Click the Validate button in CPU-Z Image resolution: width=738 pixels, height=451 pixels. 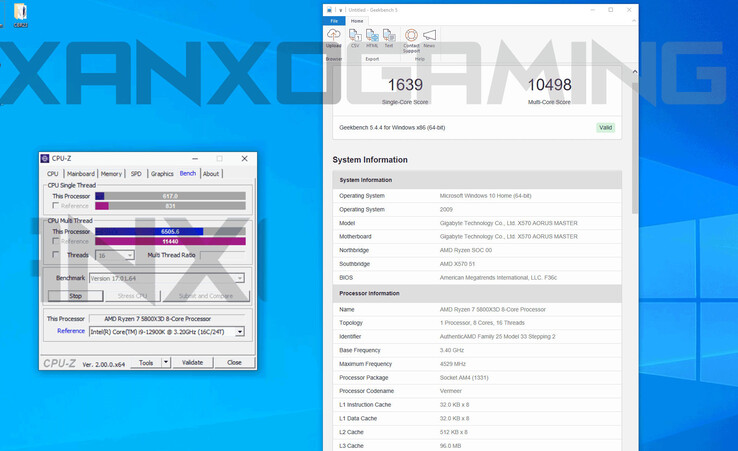coord(192,363)
